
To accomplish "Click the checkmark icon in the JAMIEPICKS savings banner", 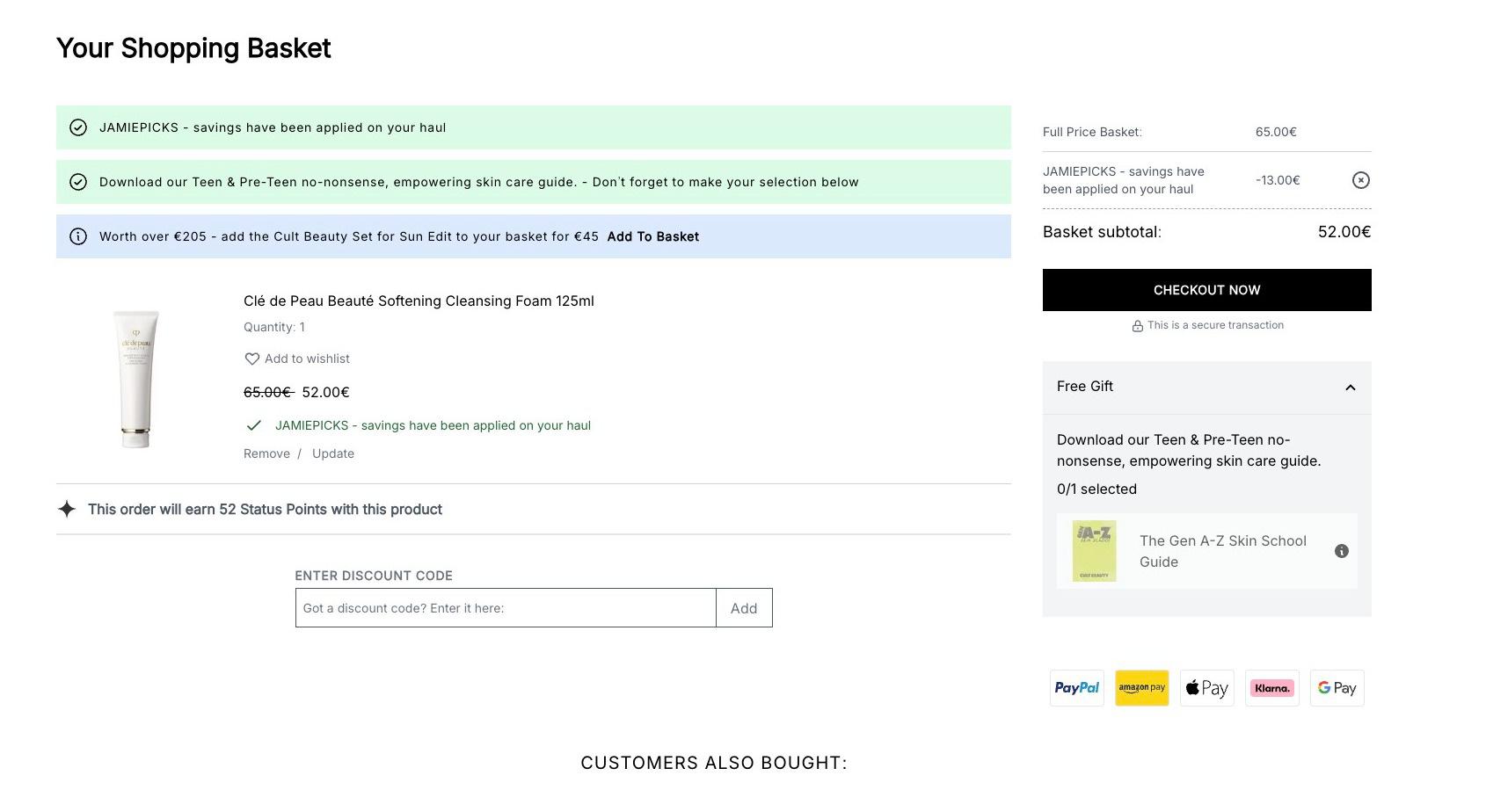I will click(x=78, y=127).
